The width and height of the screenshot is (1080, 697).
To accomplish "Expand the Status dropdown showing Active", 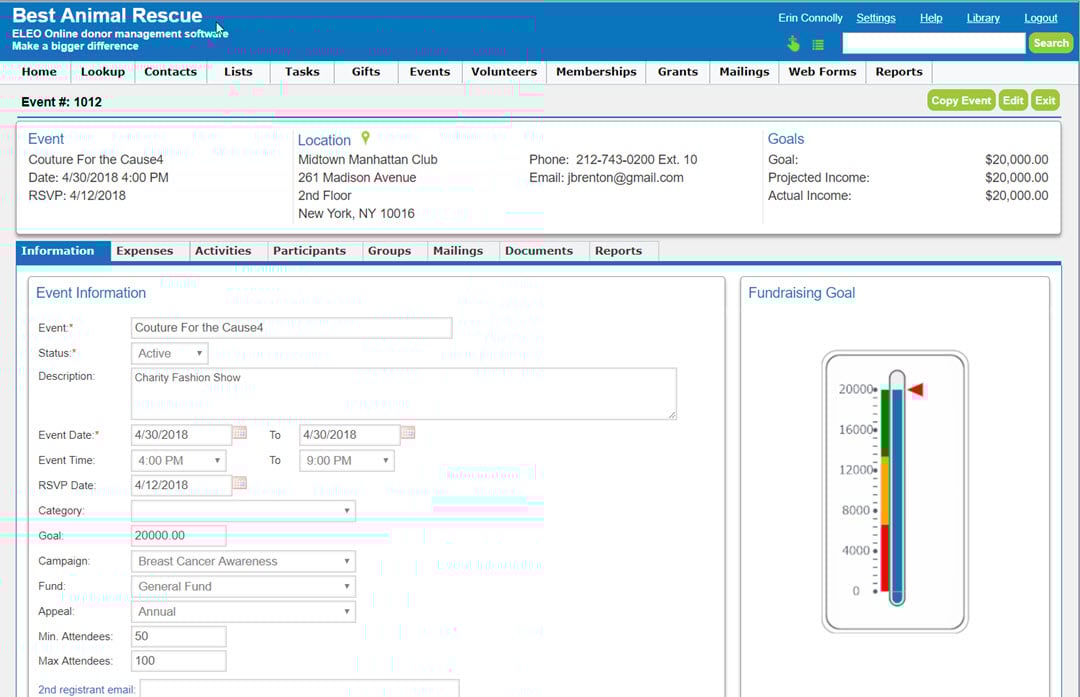I will [170, 353].
